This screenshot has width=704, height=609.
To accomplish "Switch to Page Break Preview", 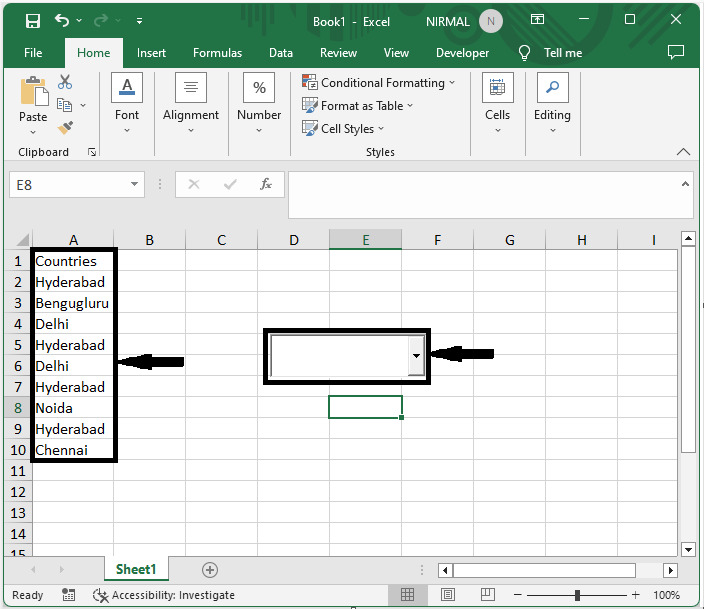I will (x=488, y=595).
